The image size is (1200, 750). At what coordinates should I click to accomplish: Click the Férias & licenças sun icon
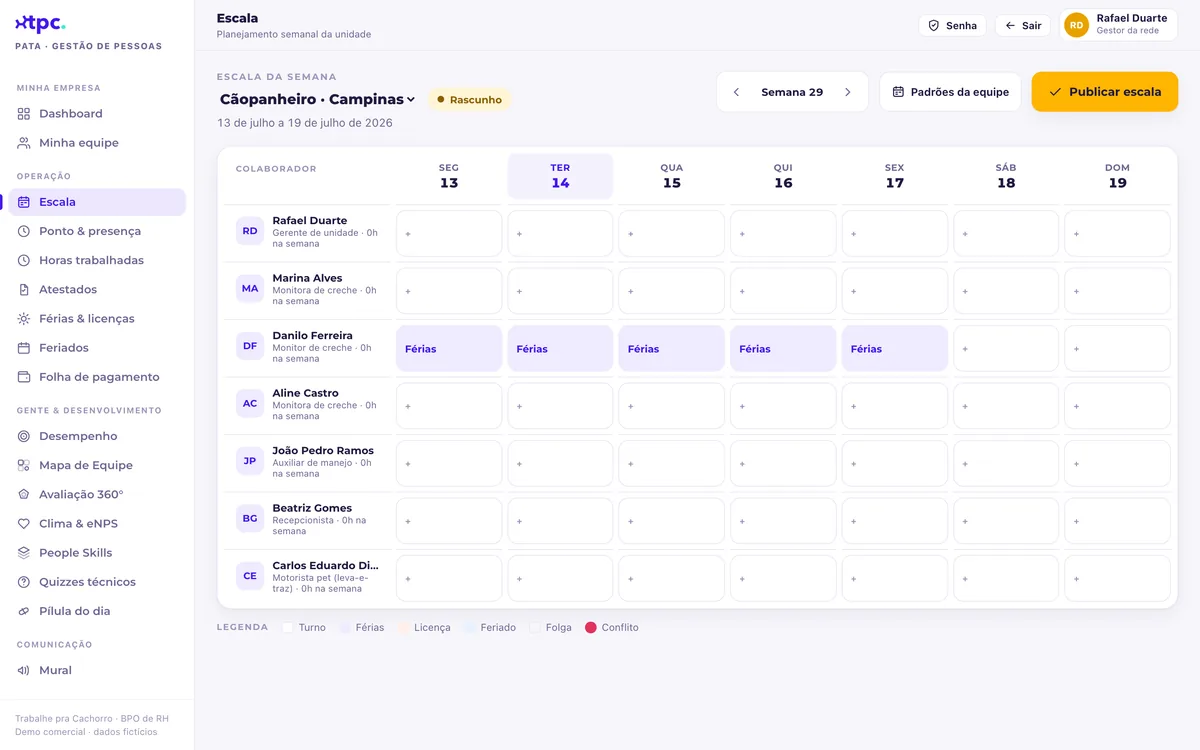pyautogui.click(x=24, y=319)
